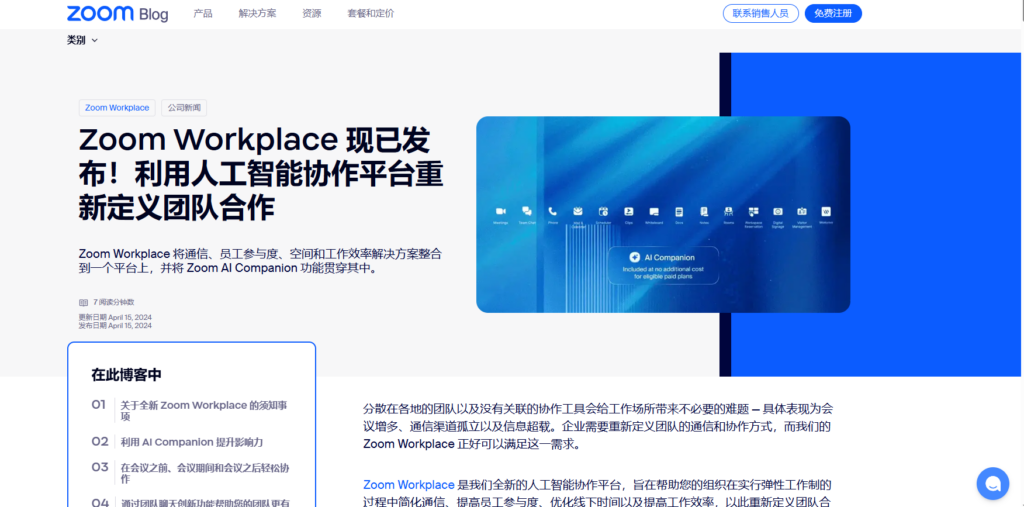Jump to 利用 AI Companion 提升影响力 section
This screenshot has width=1024, height=507.
(192, 442)
